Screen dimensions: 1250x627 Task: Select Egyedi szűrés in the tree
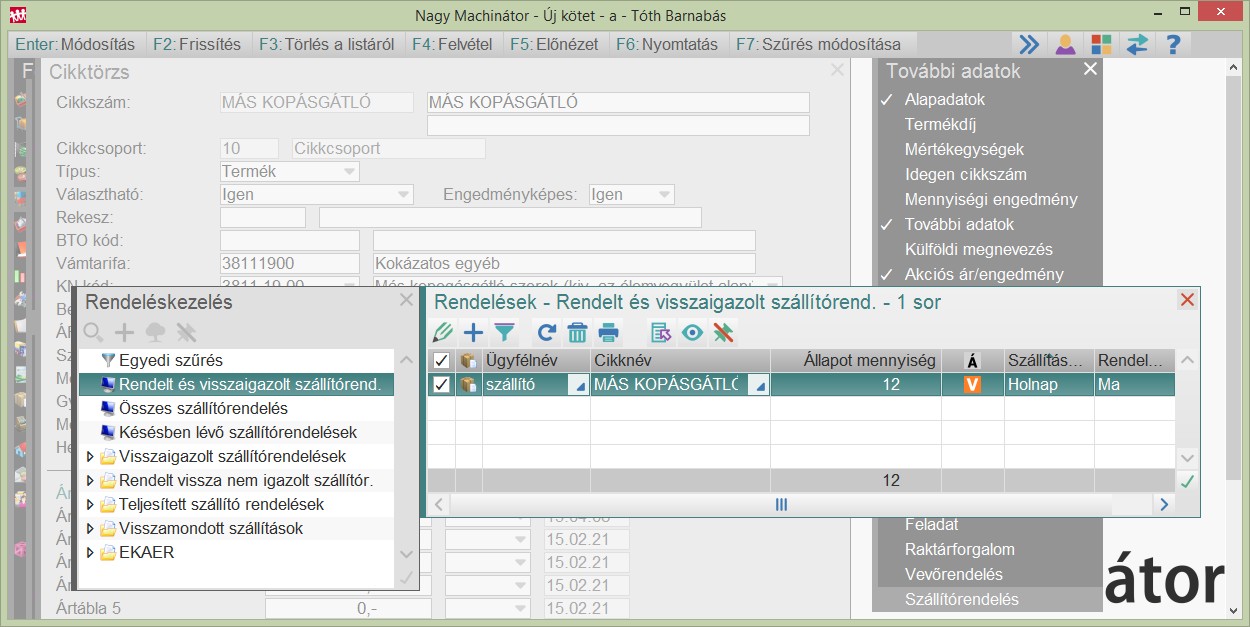tap(170, 360)
